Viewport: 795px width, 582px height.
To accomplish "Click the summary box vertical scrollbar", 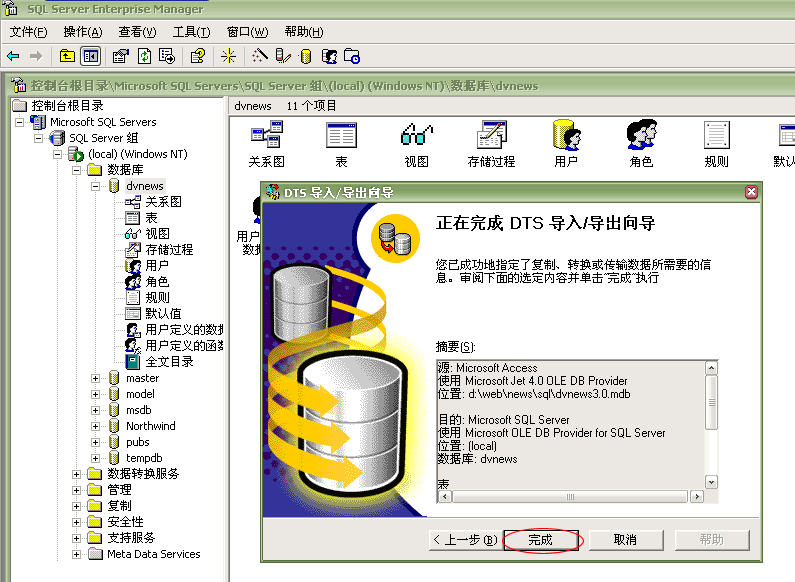I will point(711,430).
